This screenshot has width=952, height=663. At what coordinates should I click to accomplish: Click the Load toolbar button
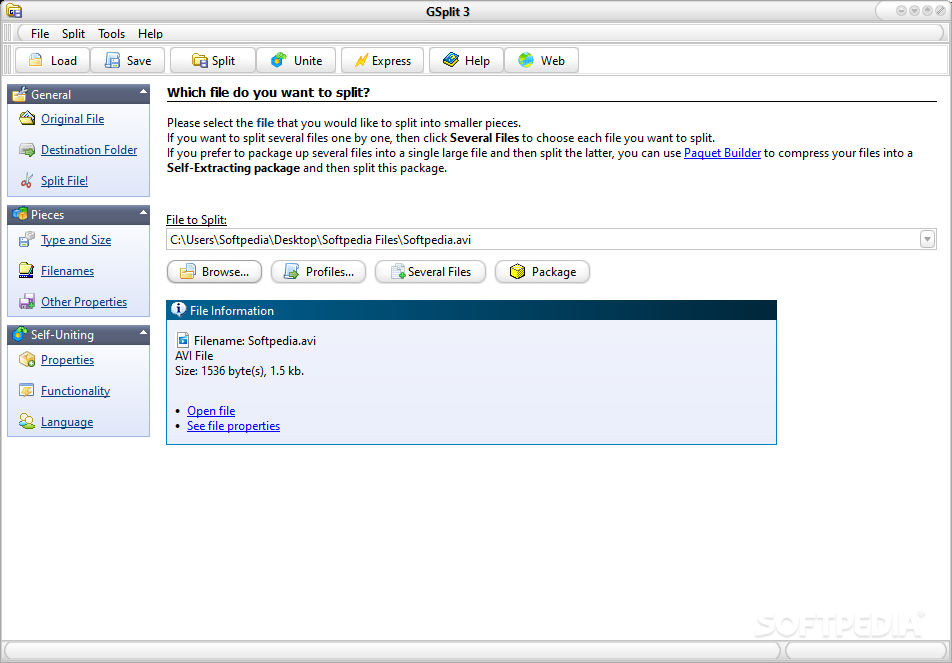coord(52,60)
